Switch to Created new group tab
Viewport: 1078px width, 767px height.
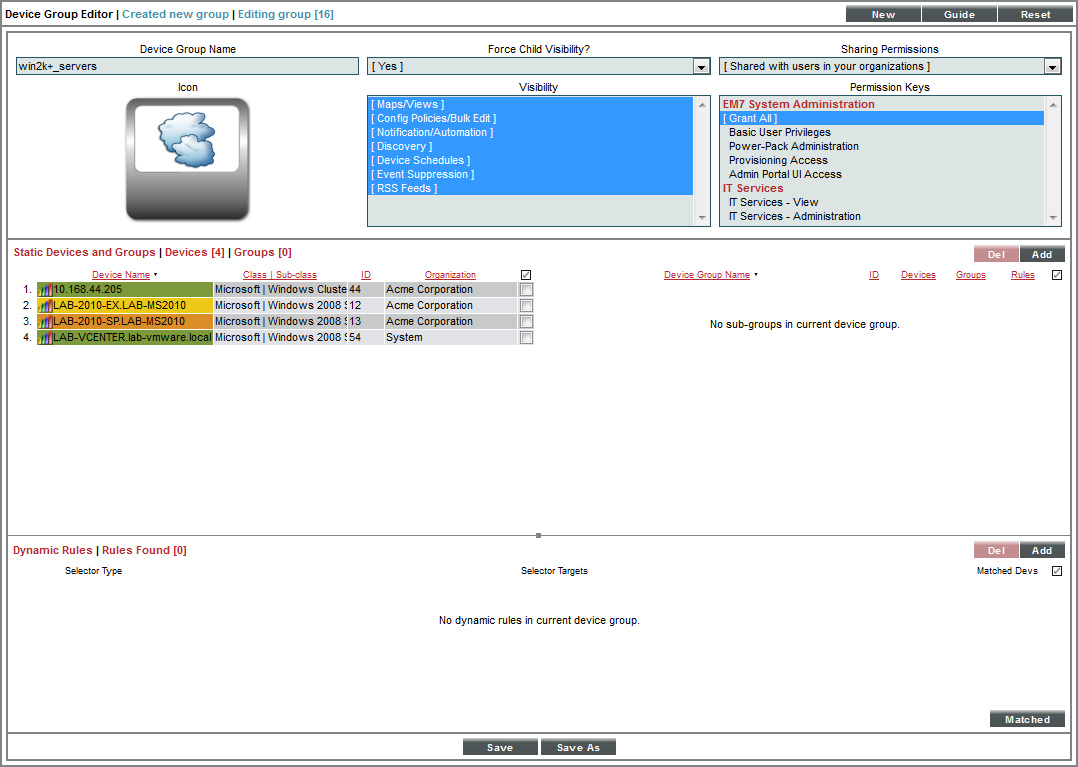(x=175, y=14)
